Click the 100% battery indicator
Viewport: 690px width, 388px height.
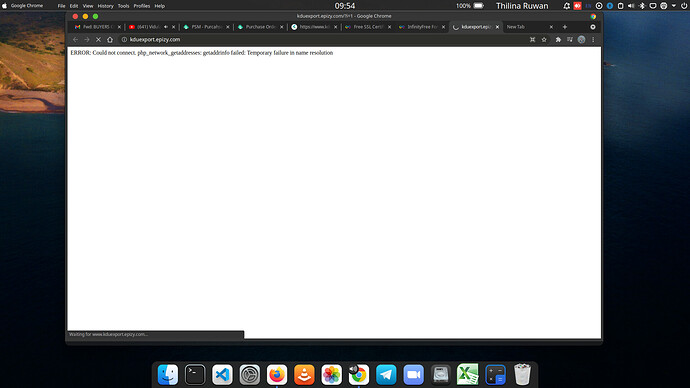tap(470, 6)
